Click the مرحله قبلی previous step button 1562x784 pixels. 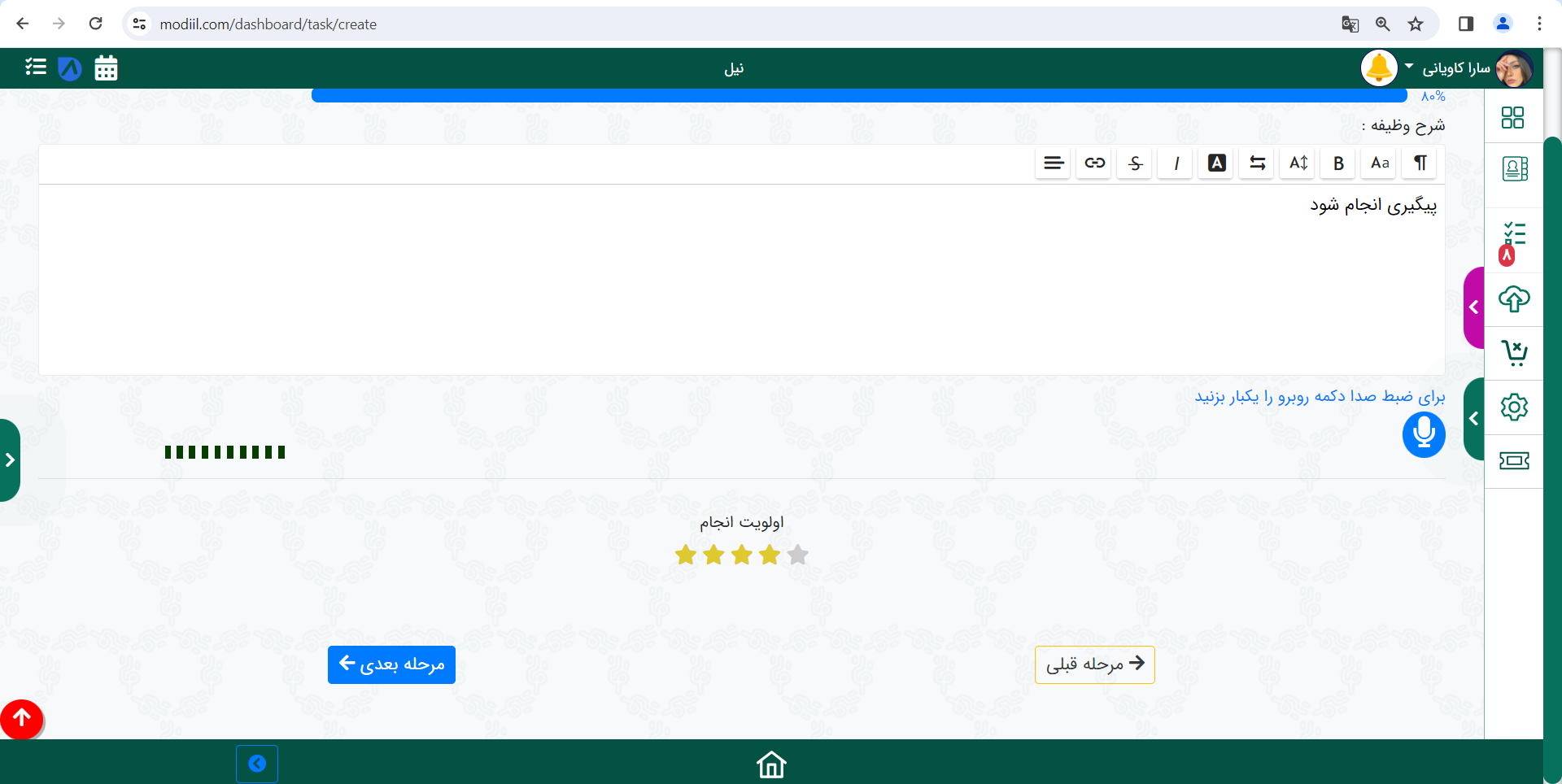(1094, 664)
